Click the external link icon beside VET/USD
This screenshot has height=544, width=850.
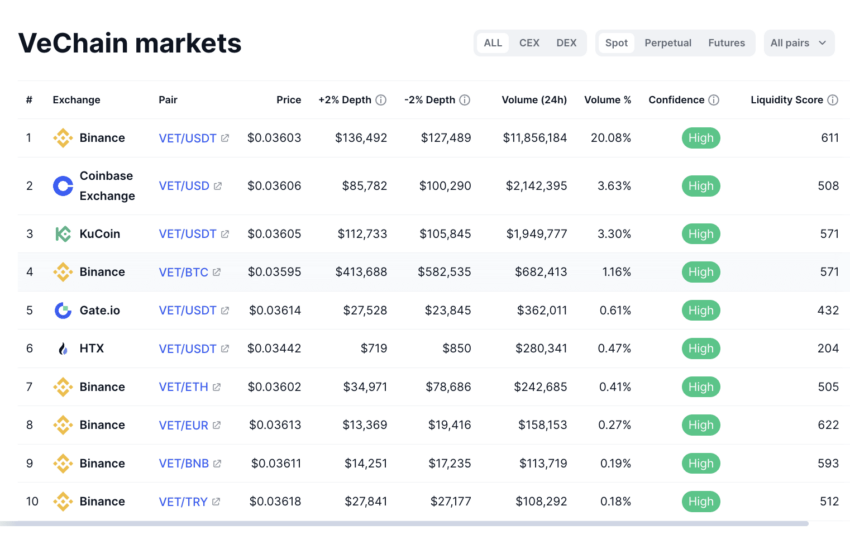tap(217, 186)
